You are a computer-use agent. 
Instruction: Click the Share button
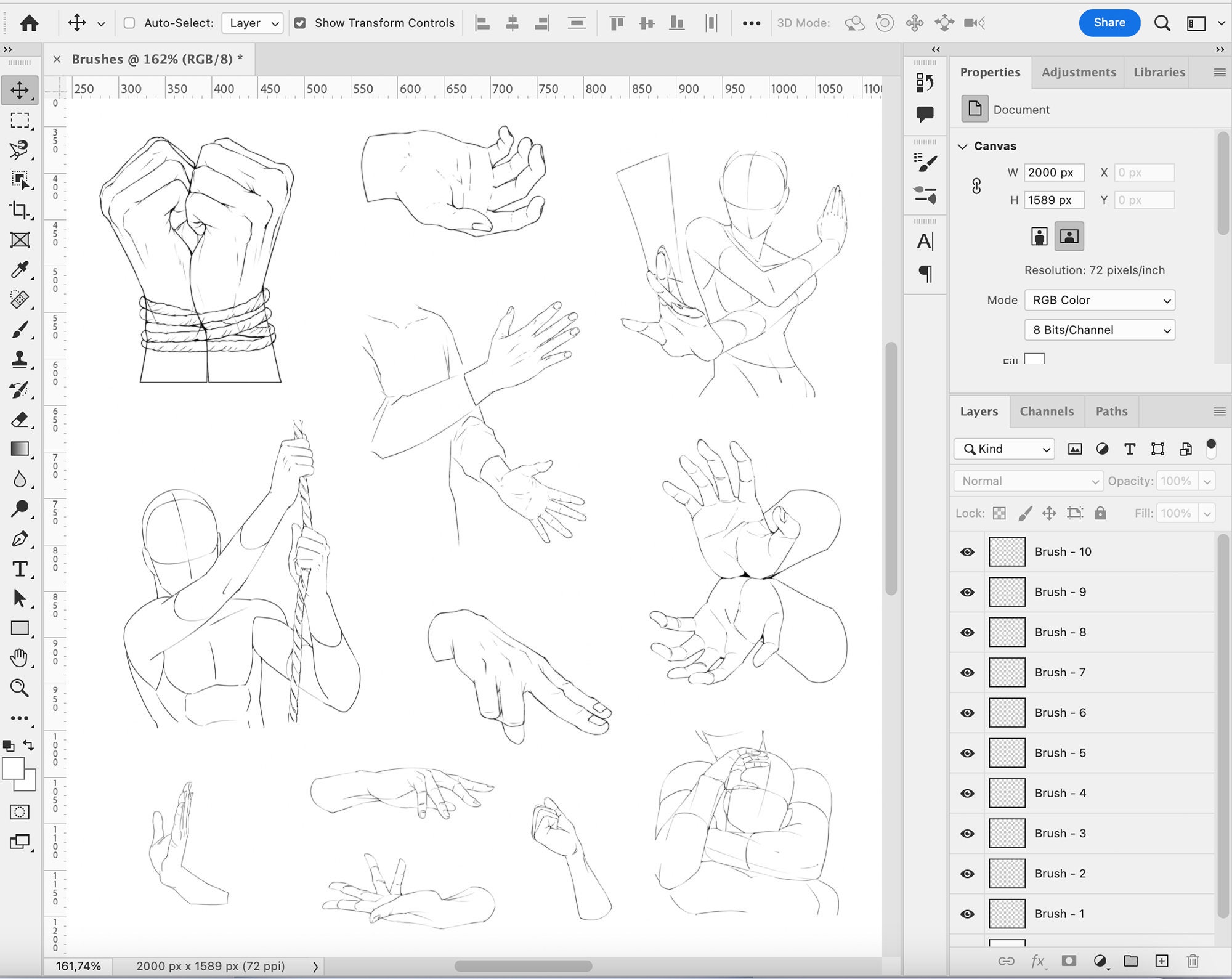point(1109,22)
